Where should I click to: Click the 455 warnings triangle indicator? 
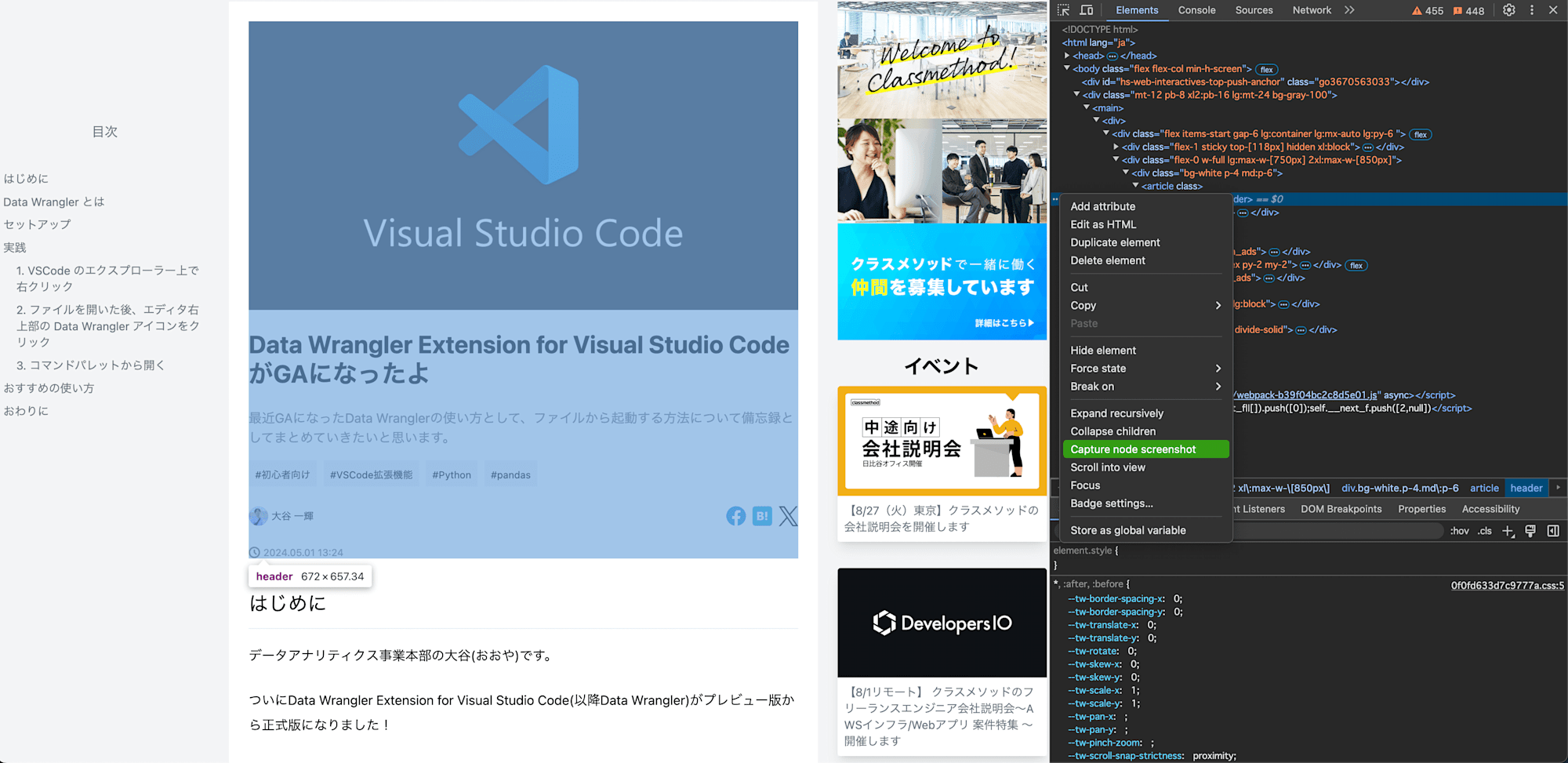point(1428,11)
